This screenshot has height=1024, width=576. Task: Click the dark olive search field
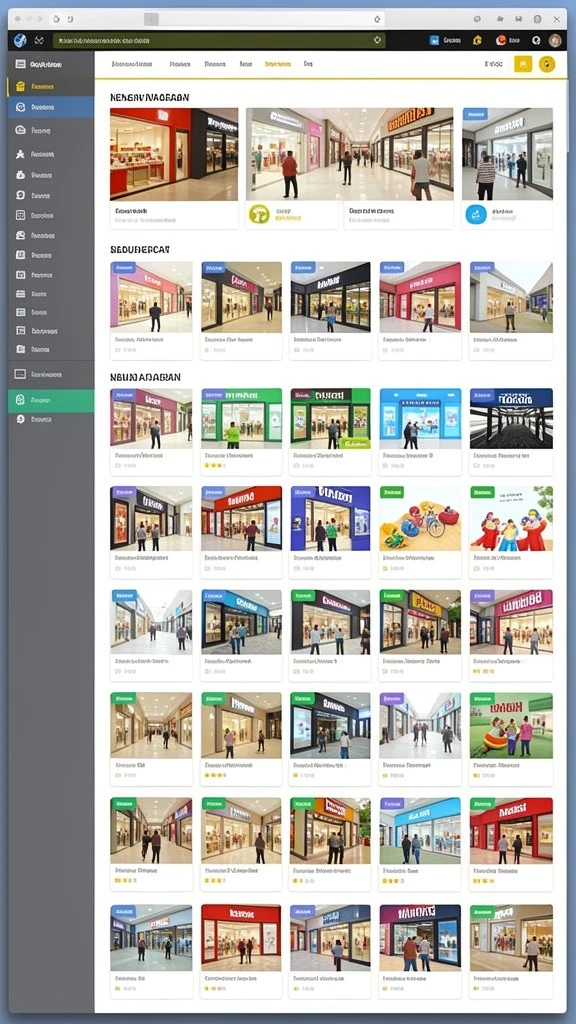point(219,40)
